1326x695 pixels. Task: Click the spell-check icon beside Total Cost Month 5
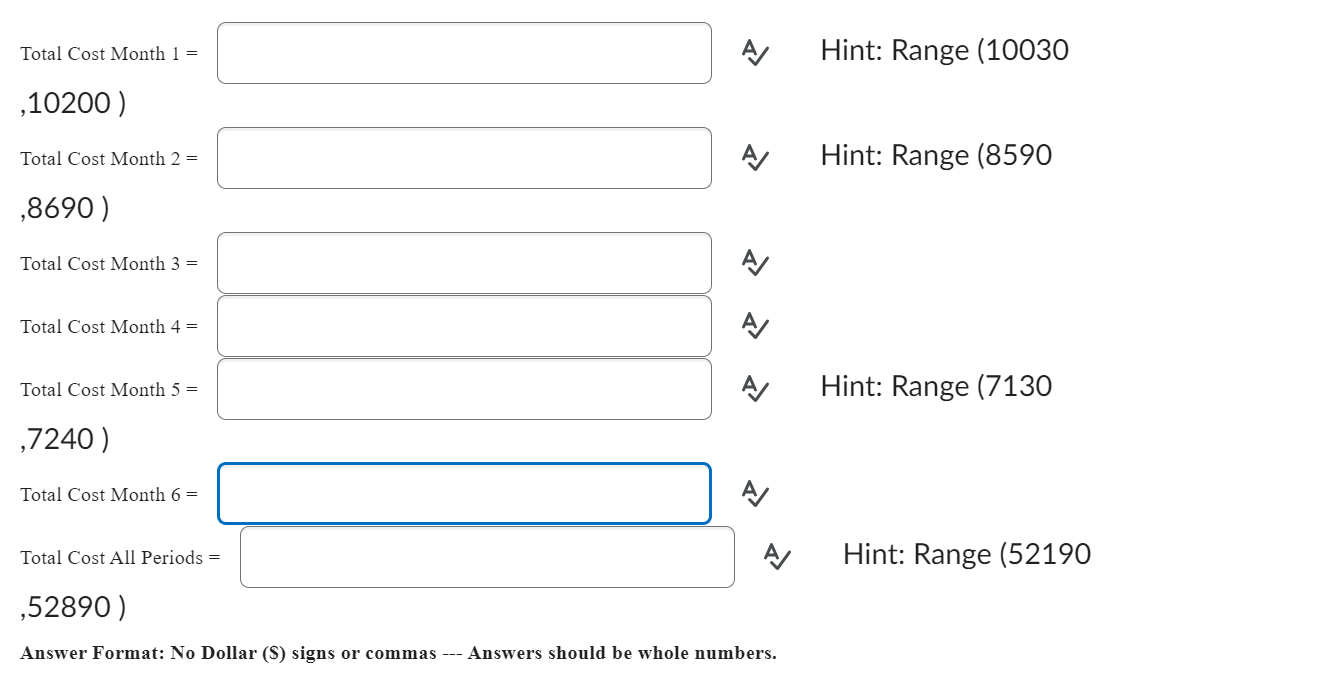[754, 389]
